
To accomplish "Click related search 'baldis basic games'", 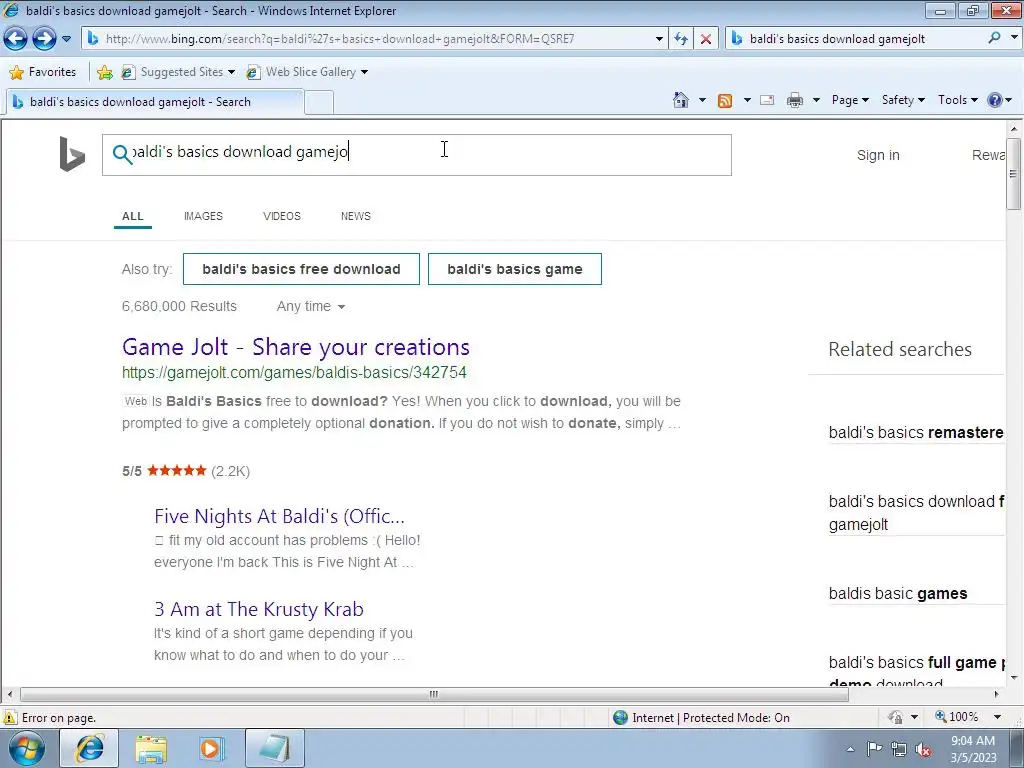I will (x=898, y=594).
